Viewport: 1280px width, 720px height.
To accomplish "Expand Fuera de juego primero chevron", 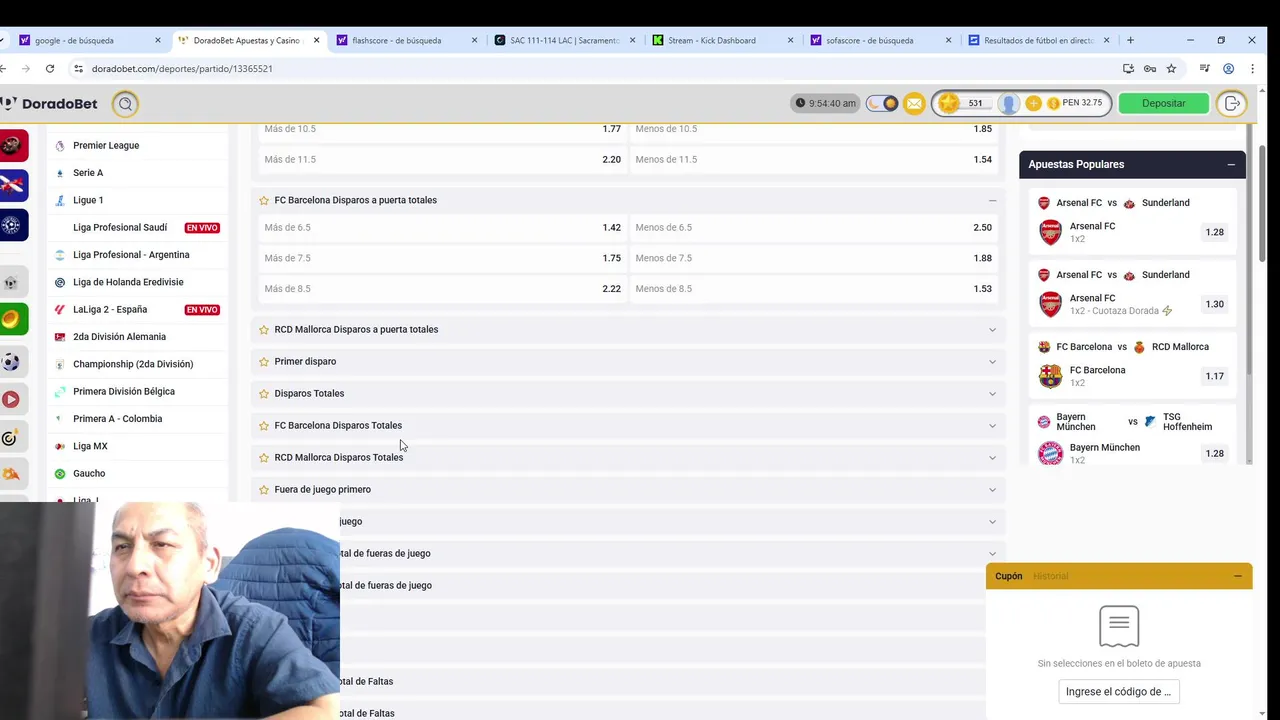I will pyautogui.click(x=992, y=489).
